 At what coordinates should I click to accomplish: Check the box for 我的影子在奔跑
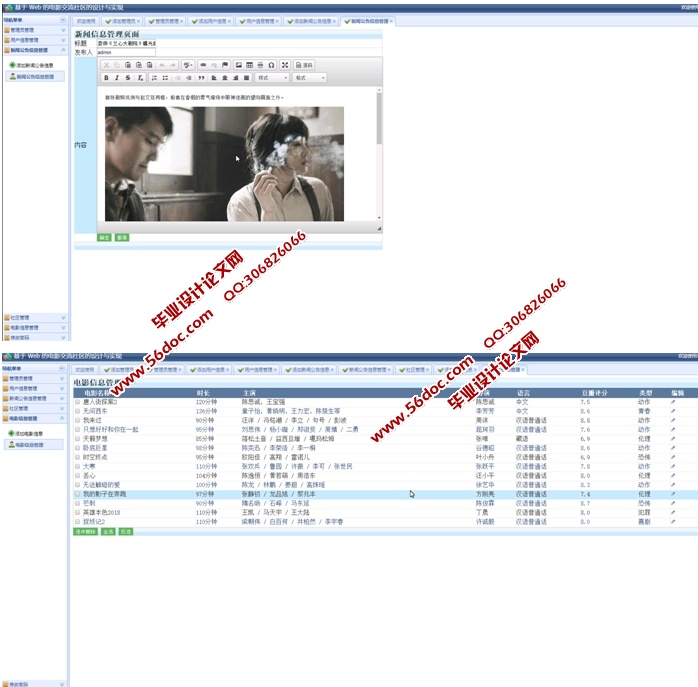tap(77, 494)
